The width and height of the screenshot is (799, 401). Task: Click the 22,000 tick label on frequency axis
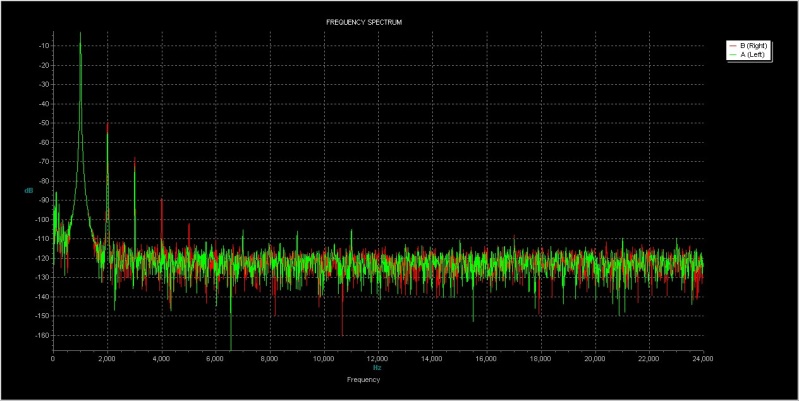click(649, 359)
